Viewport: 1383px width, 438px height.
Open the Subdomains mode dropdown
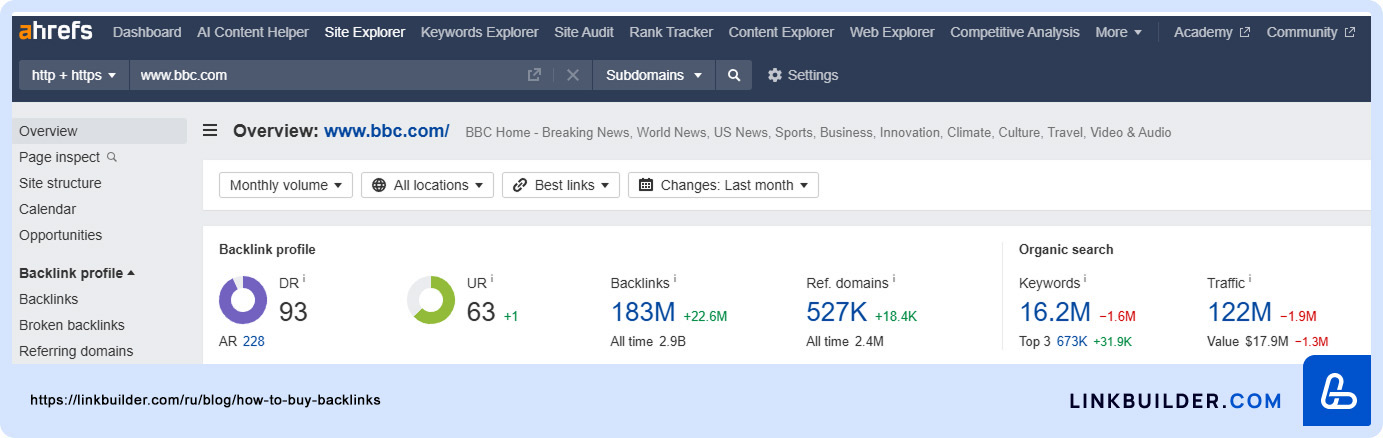(654, 75)
